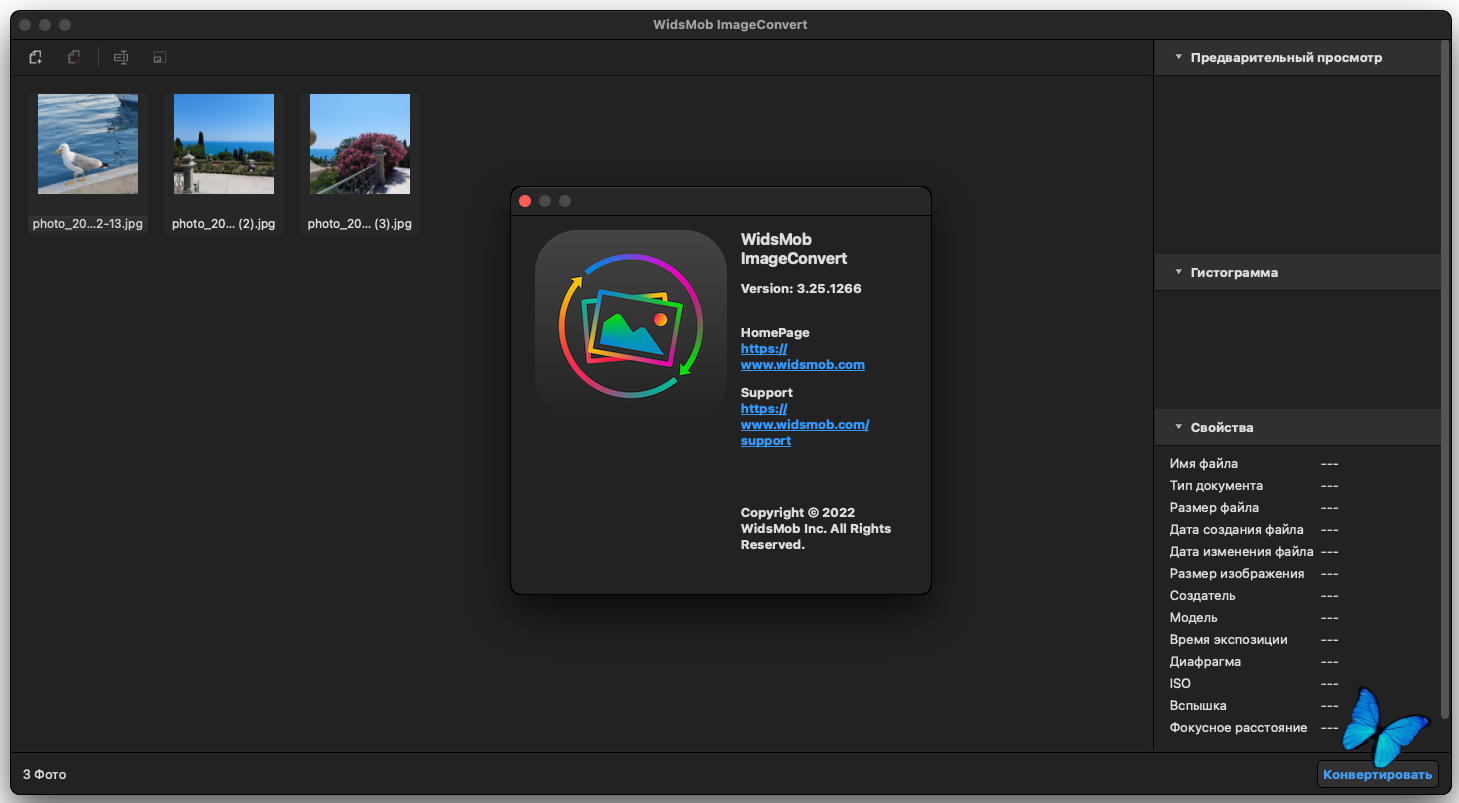Click the 3 Фото status text

coord(45,774)
